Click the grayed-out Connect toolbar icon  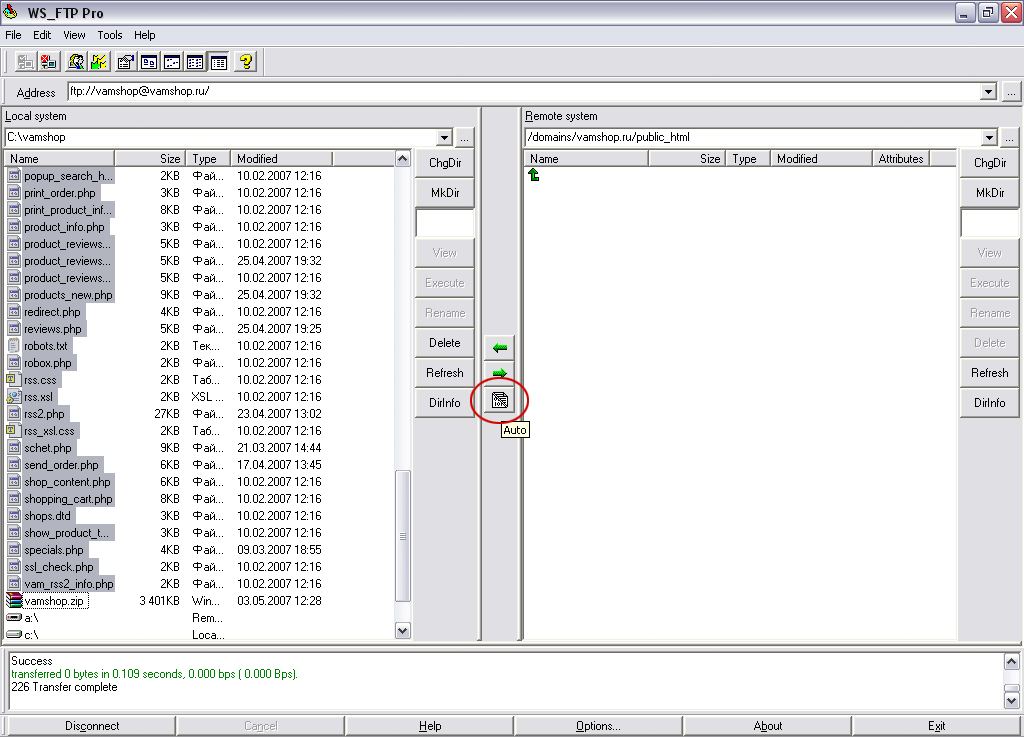pos(25,62)
